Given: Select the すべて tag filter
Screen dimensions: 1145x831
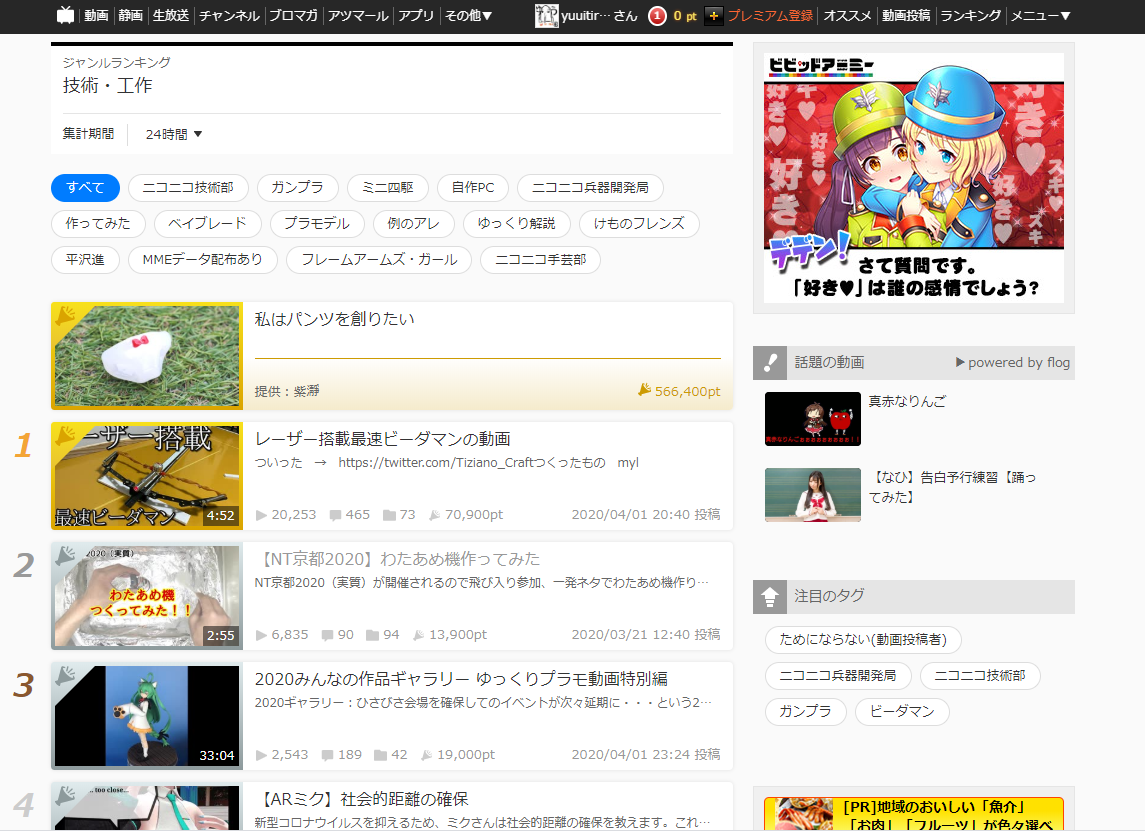Looking at the screenshot, I should 85,188.
